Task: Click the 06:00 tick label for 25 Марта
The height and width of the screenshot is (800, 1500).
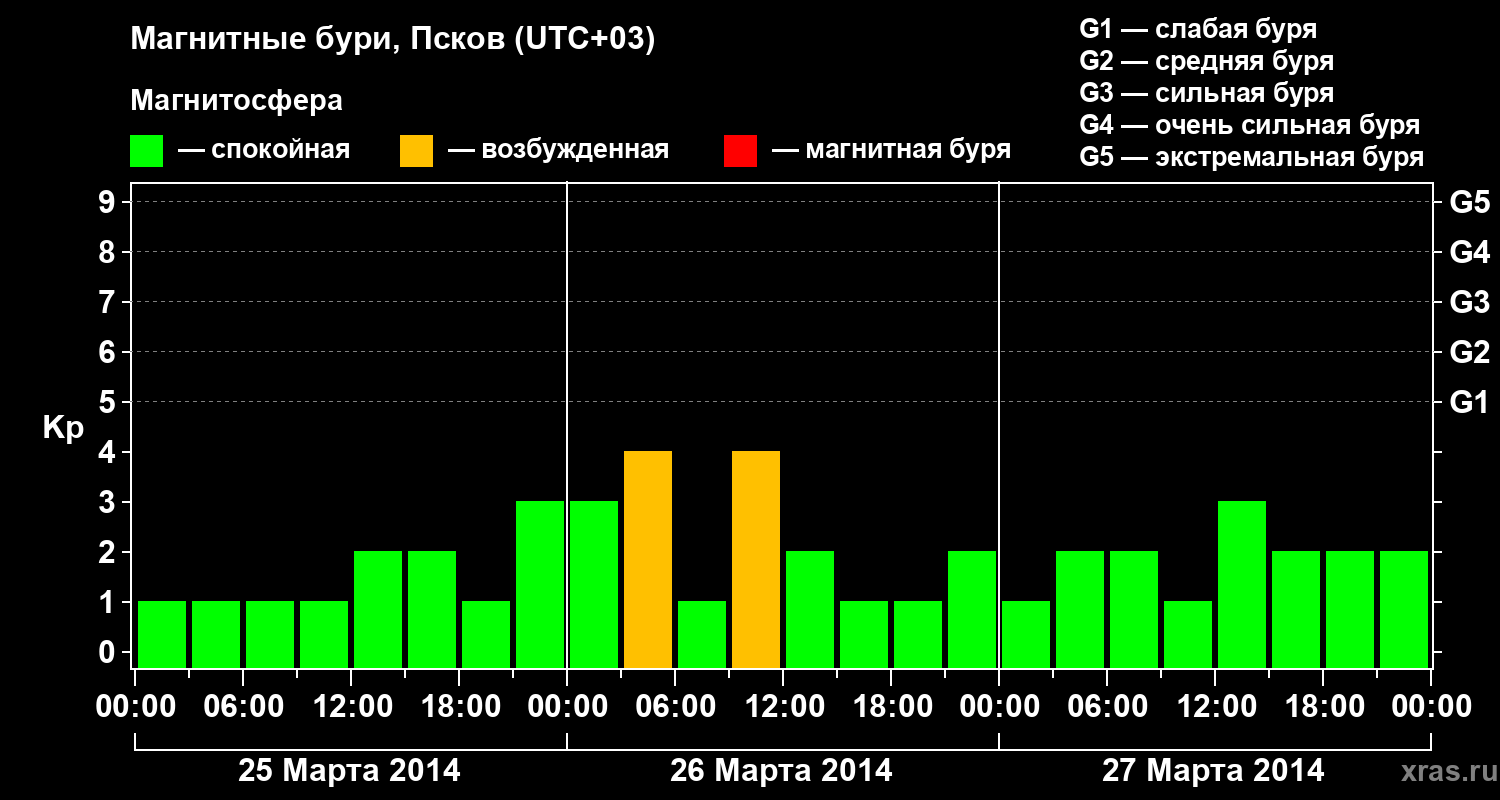Action: (x=245, y=707)
